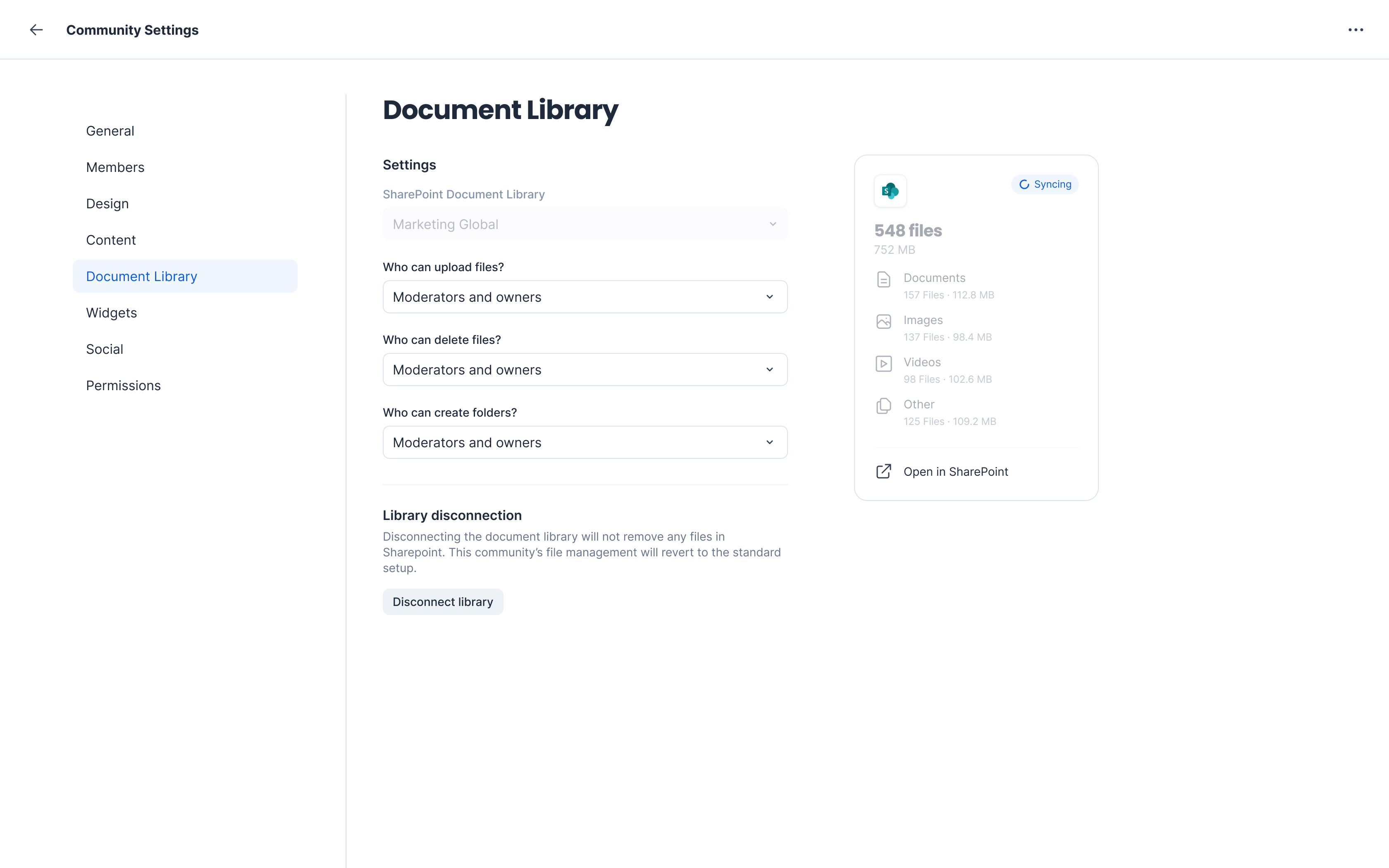
Task: Navigate to Permissions in the sidebar
Action: 124,386
